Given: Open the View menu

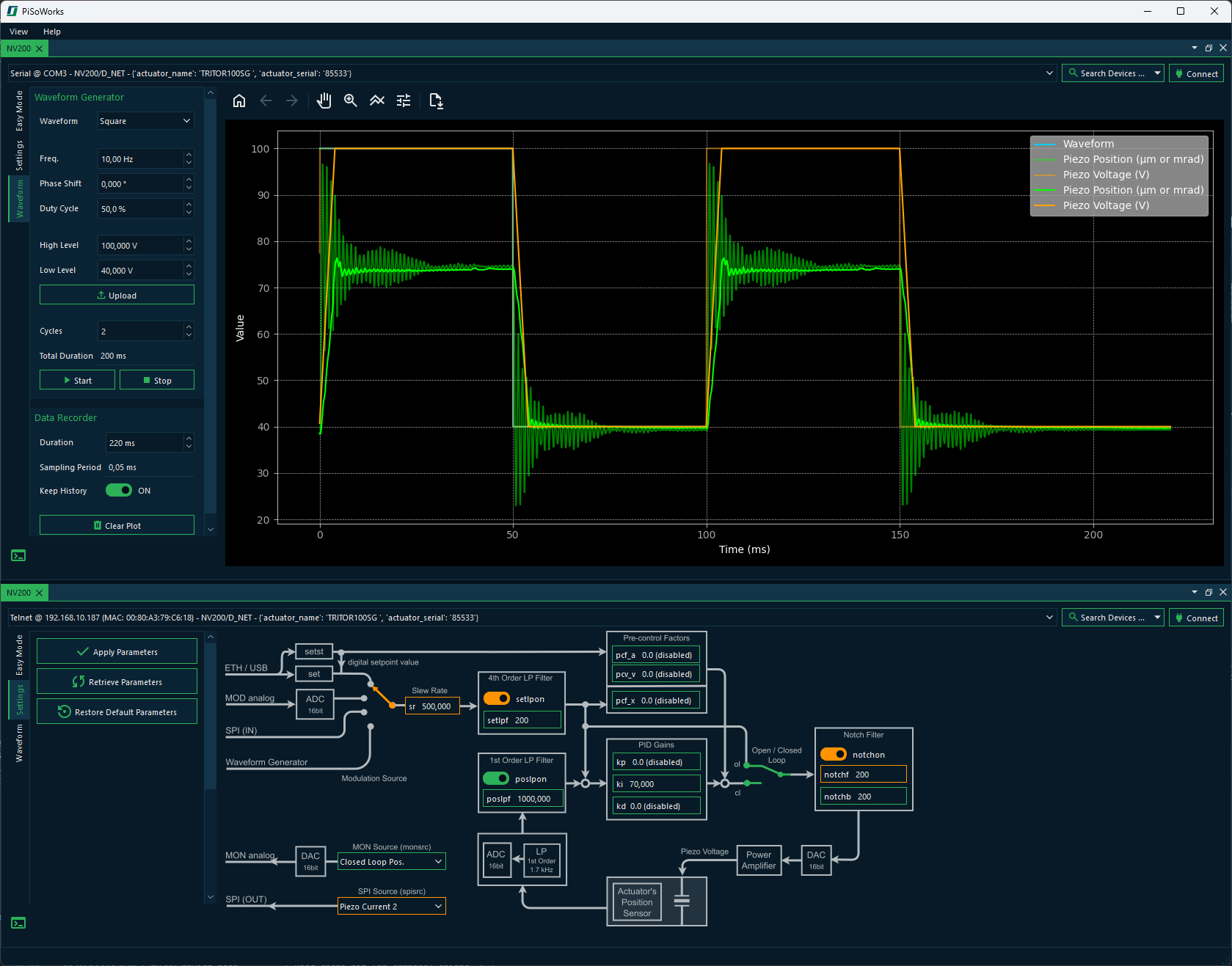Looking at the screenshot, I should [x=18, y=32].
